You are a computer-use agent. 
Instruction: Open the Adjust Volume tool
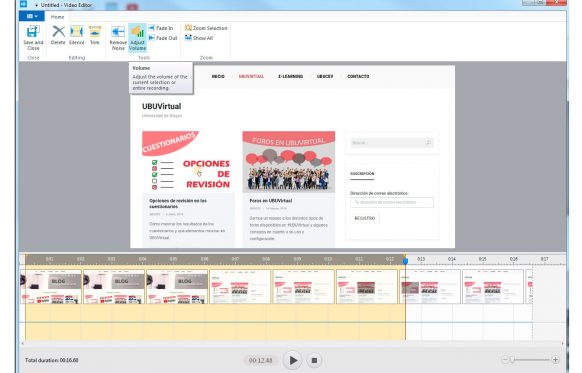[137, 38]
